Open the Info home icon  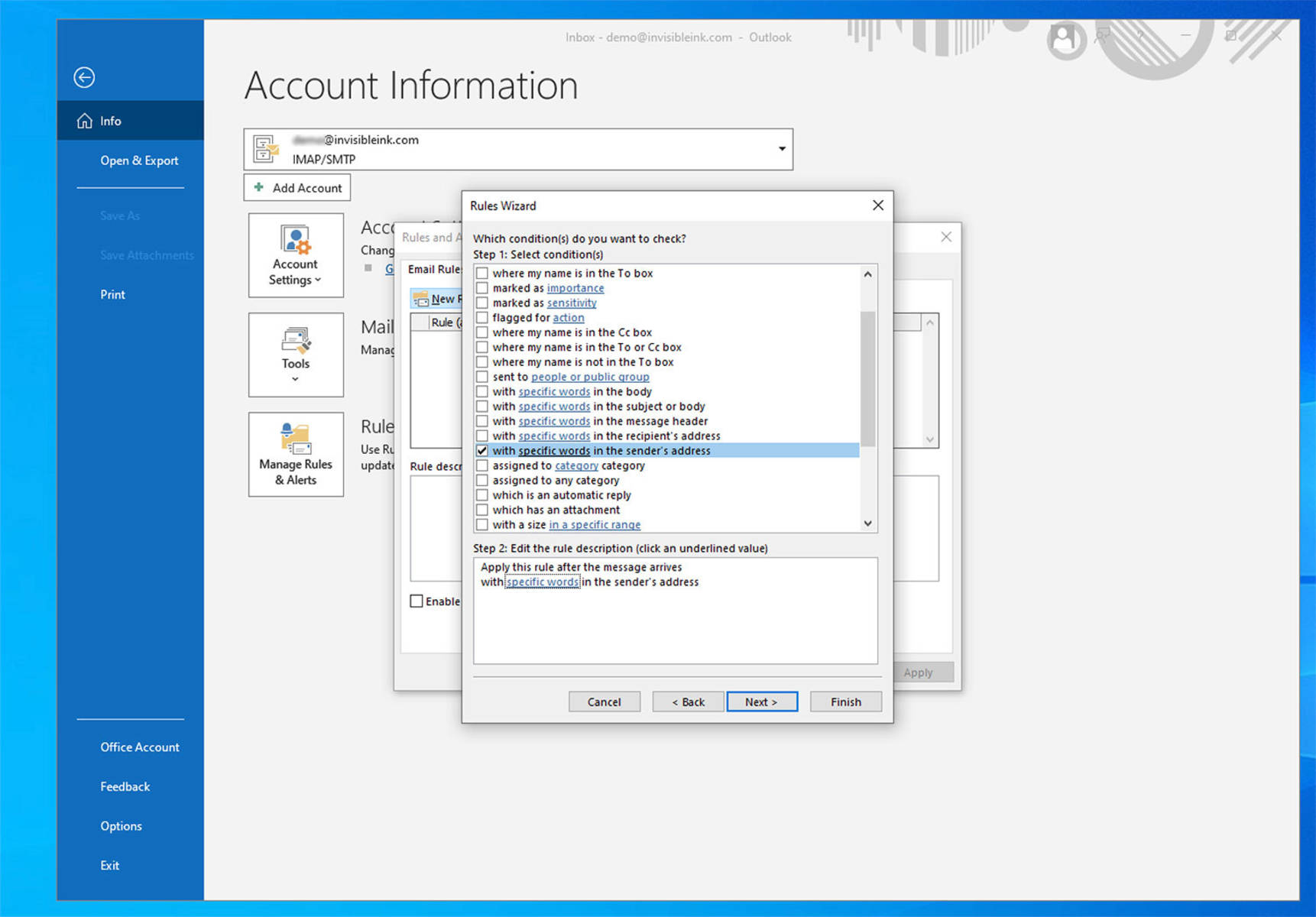tap(85, 121)
